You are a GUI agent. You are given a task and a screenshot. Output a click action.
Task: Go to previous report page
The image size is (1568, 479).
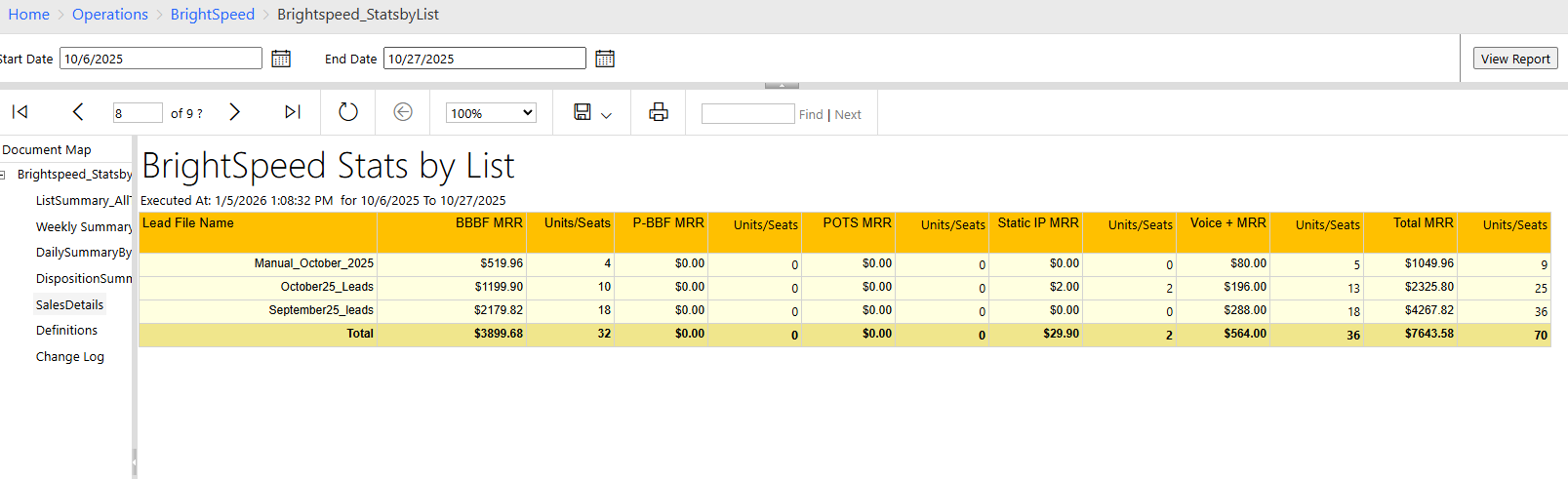click(78, 112)
